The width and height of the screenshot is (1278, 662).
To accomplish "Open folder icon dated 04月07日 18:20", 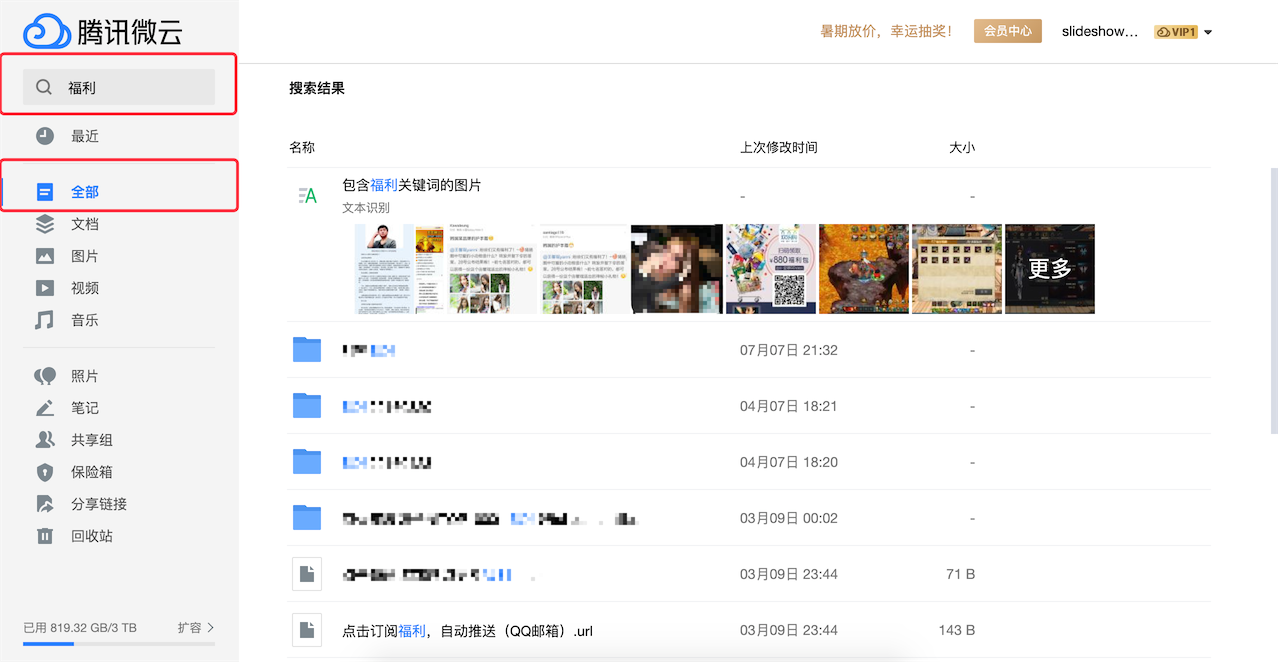I will [x=307, y=462].
